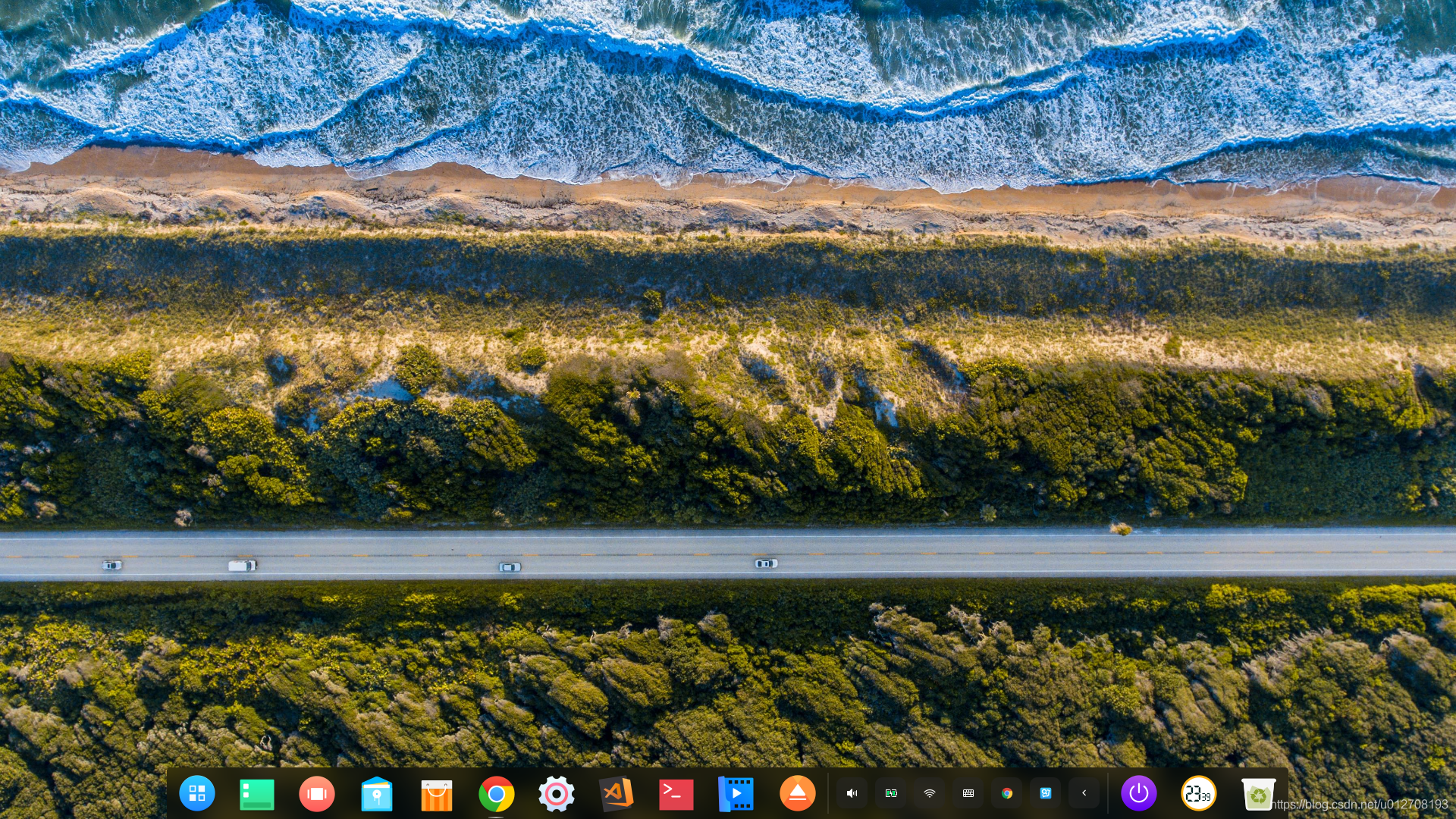Click the Chrome system tray icon
Image resolution: width=1456 pixels, height=819 pixels.
click(x=1007, y=793)
